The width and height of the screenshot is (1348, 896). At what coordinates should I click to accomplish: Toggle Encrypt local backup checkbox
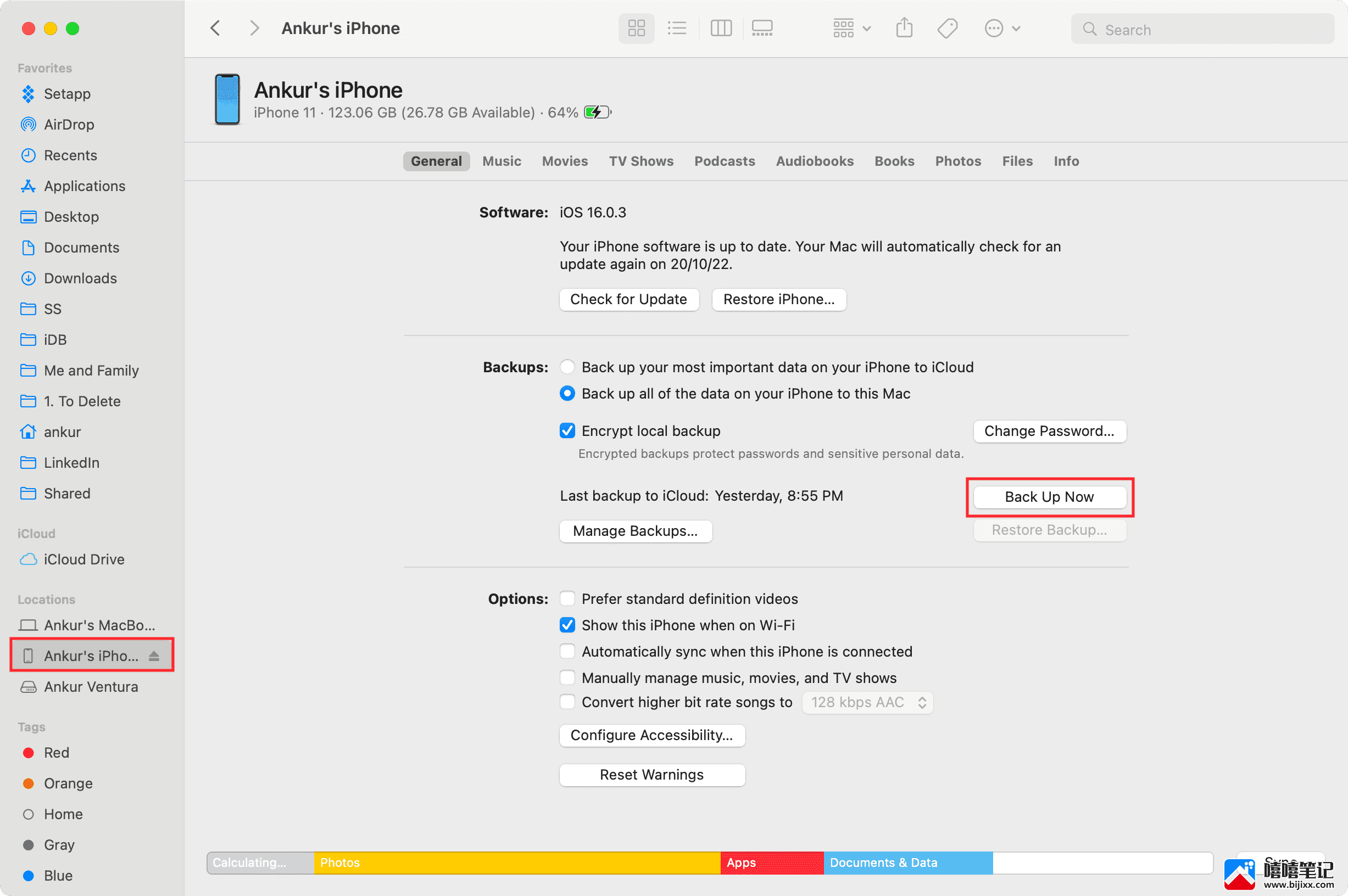[x=565, y=430]
